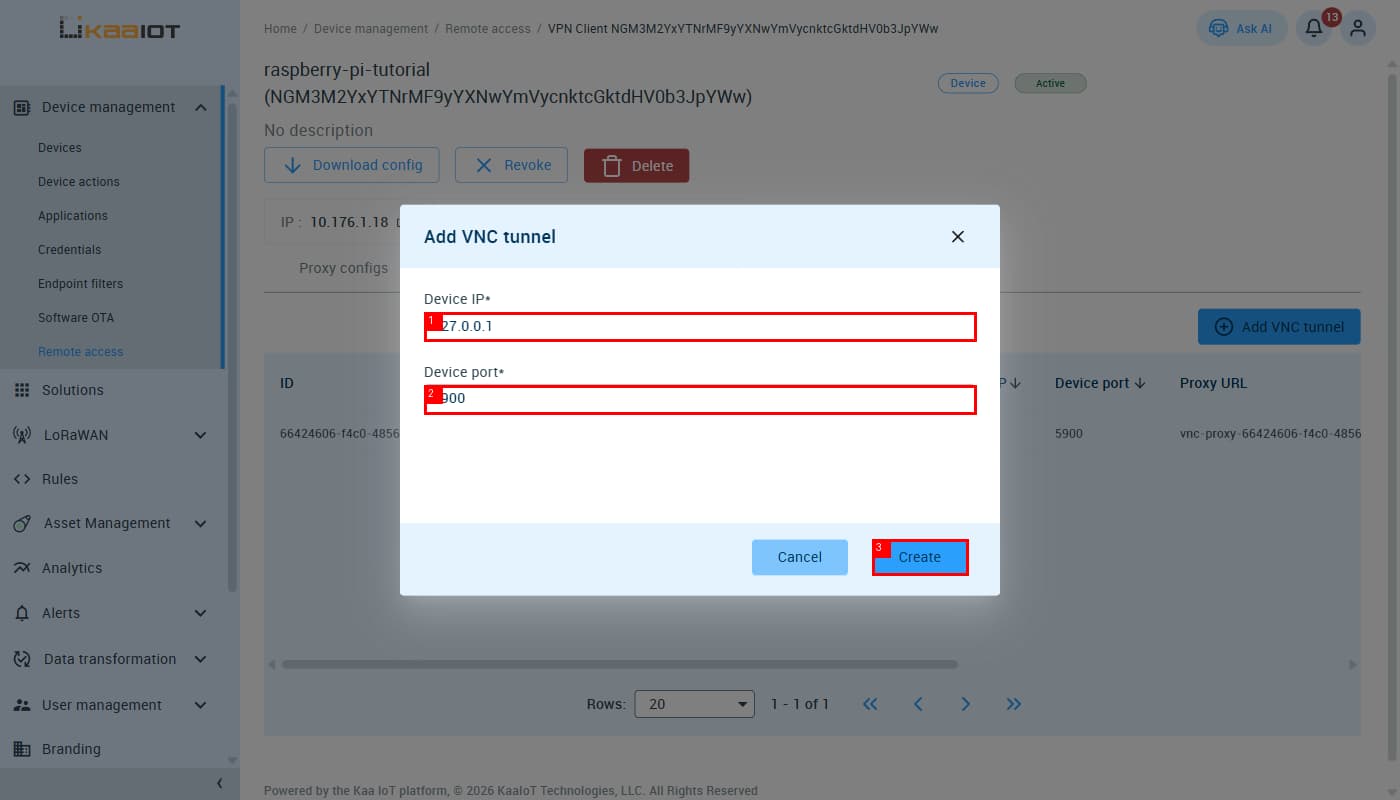This screenshot has height=800, width=1400.
Task: Click the Rules code icon
Action: point(22,479)
